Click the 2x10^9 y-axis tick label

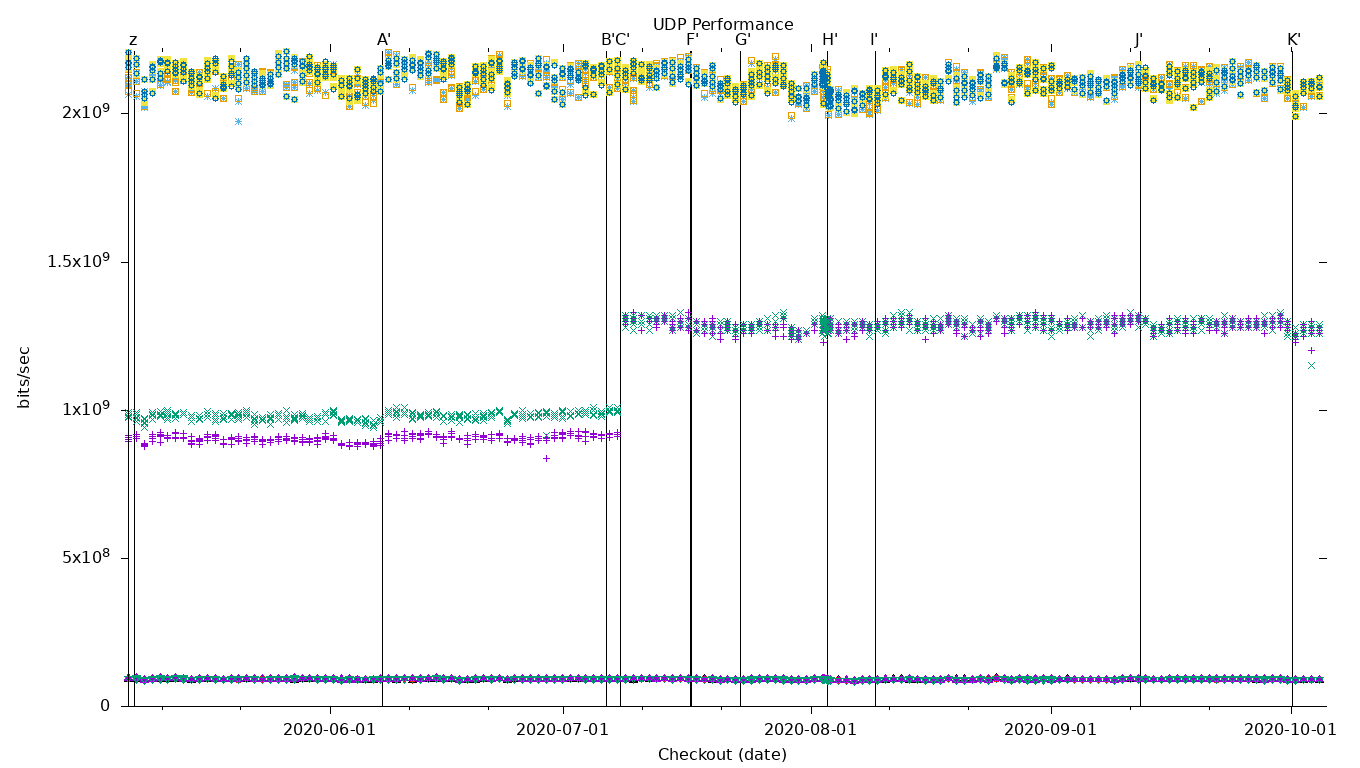point(85,112)
